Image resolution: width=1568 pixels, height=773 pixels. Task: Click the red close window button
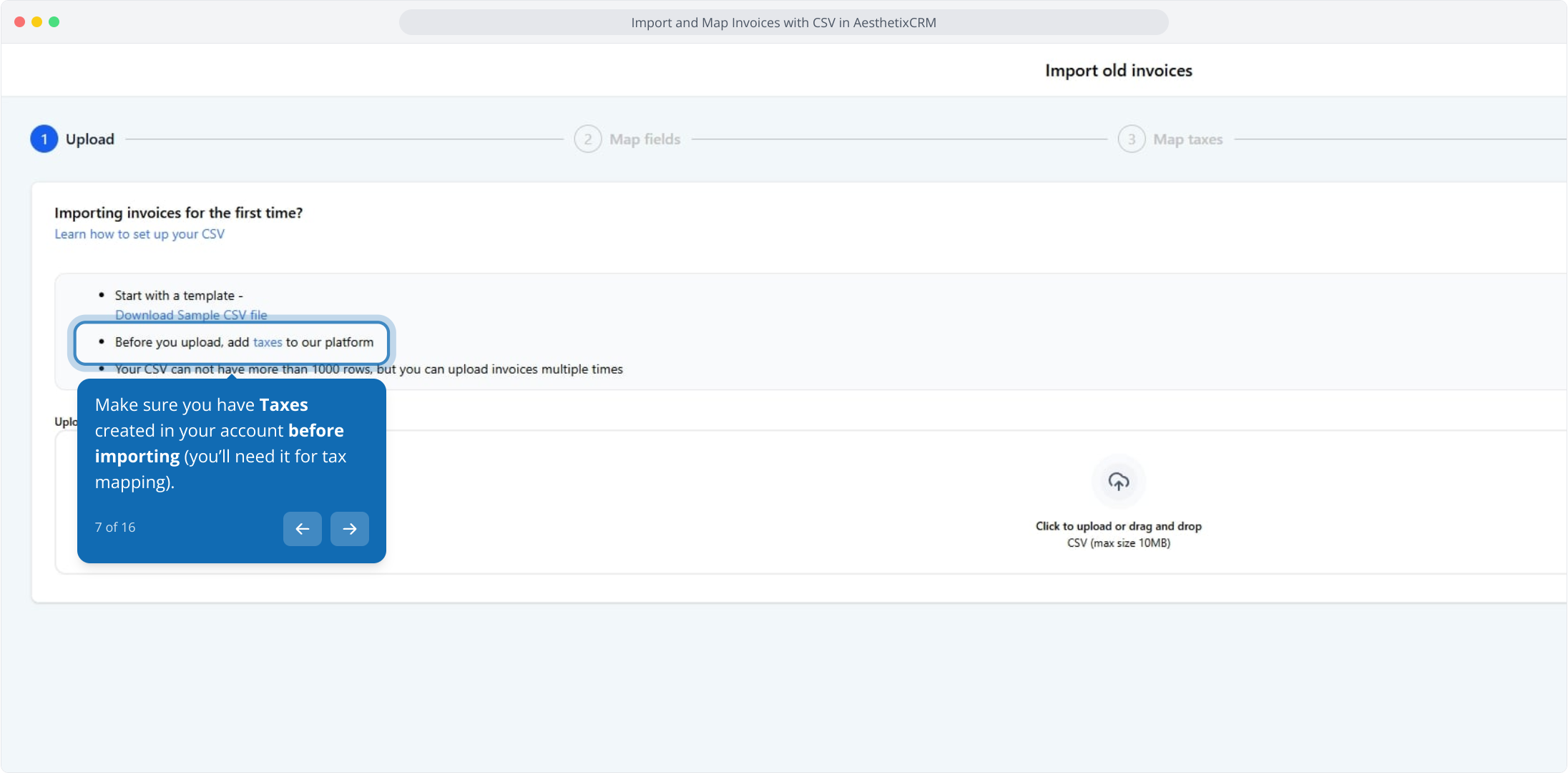point(19,22)
